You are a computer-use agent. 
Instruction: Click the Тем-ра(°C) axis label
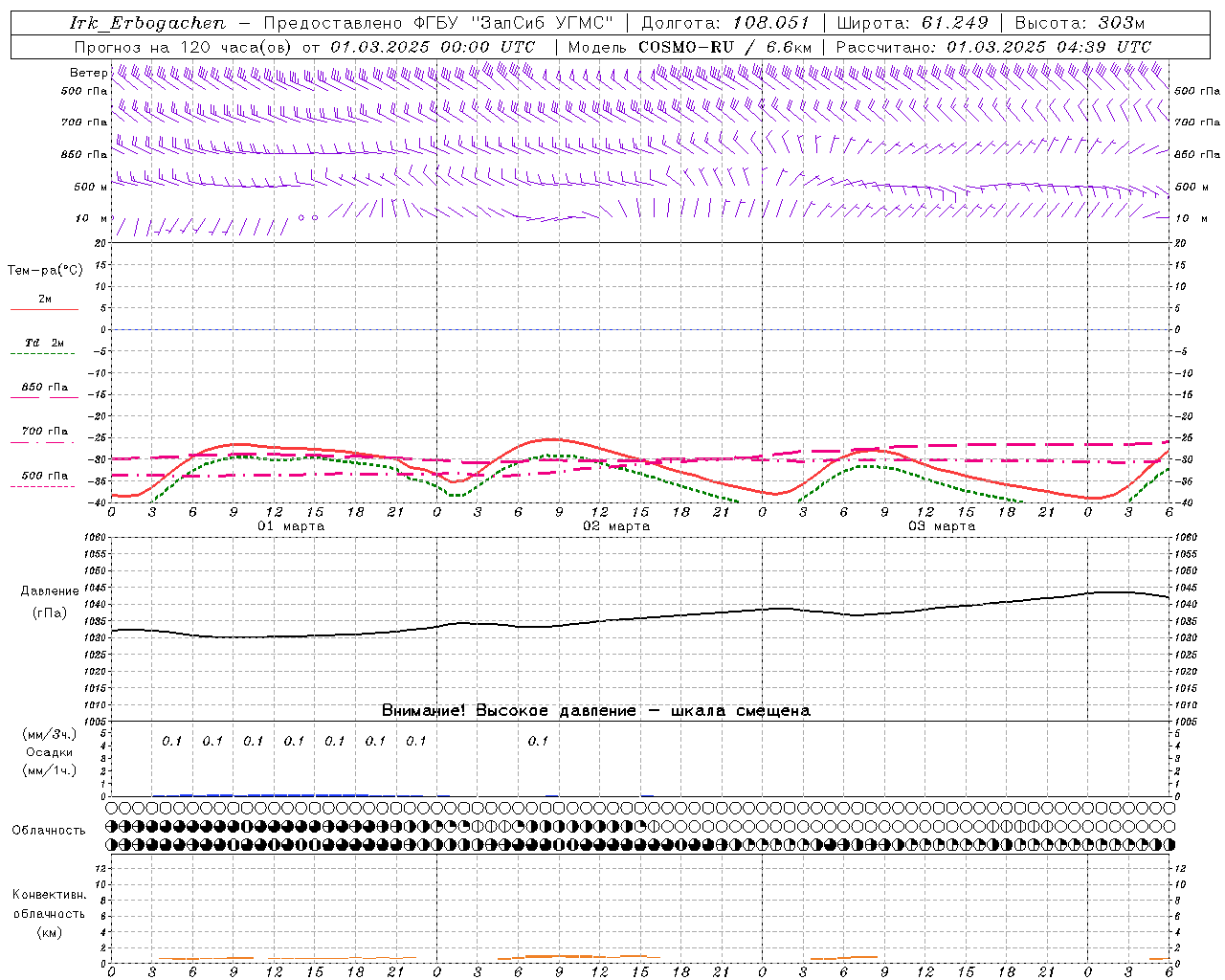pyautogui.click(x=45, y=271)
